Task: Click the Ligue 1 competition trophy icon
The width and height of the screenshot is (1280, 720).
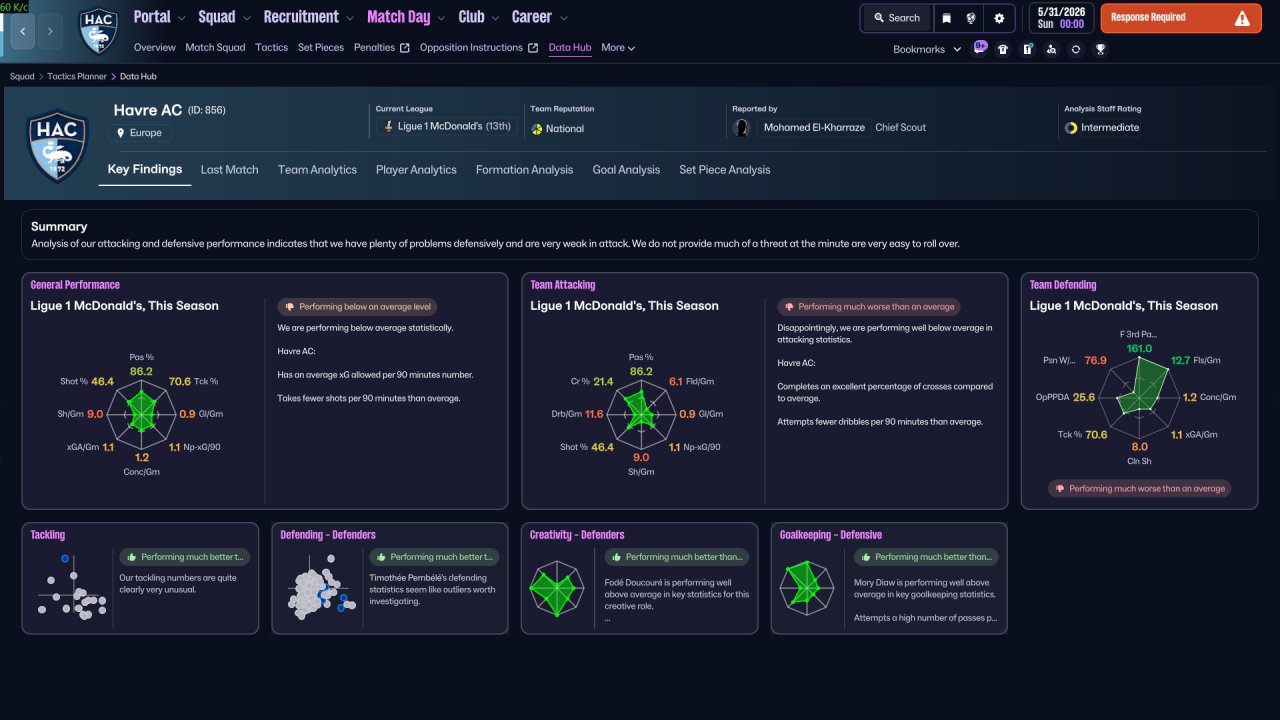Action: point(388,127)
